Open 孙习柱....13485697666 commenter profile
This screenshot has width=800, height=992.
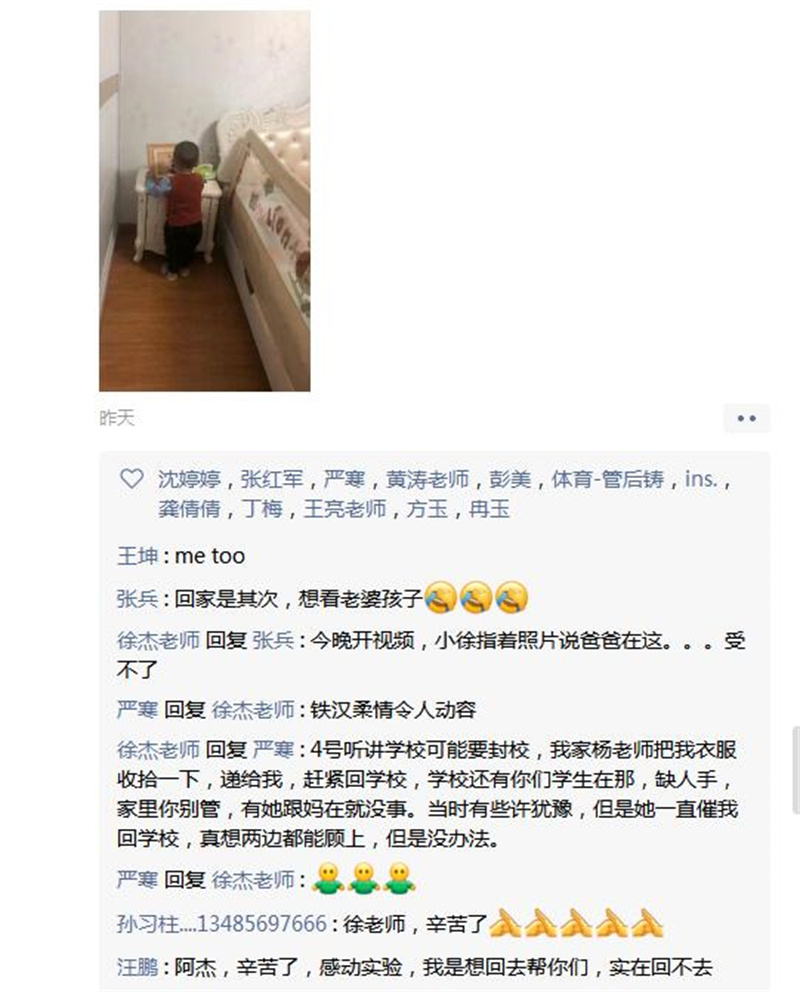coord(222,924)
